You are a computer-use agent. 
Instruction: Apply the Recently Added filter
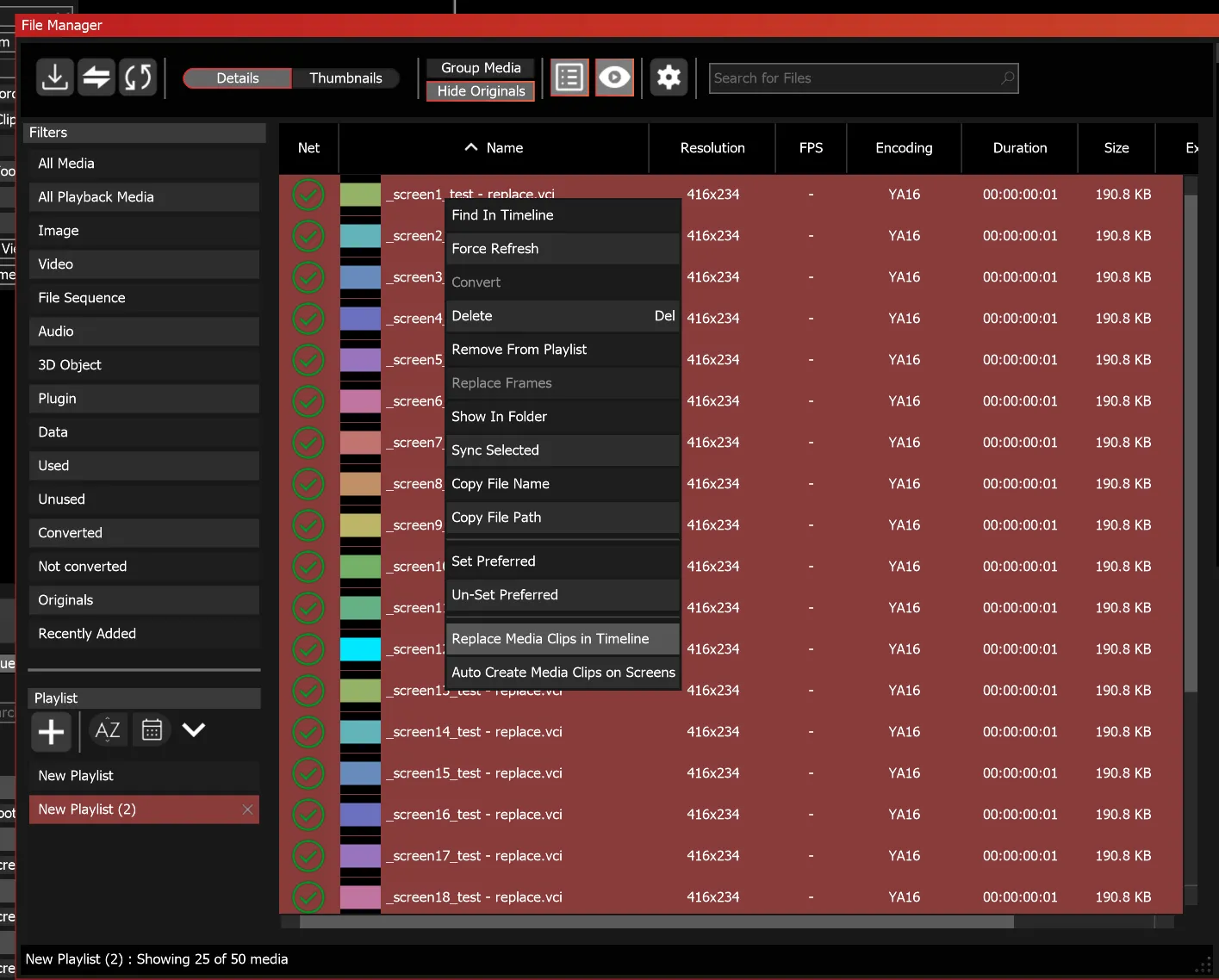(144, 634)
